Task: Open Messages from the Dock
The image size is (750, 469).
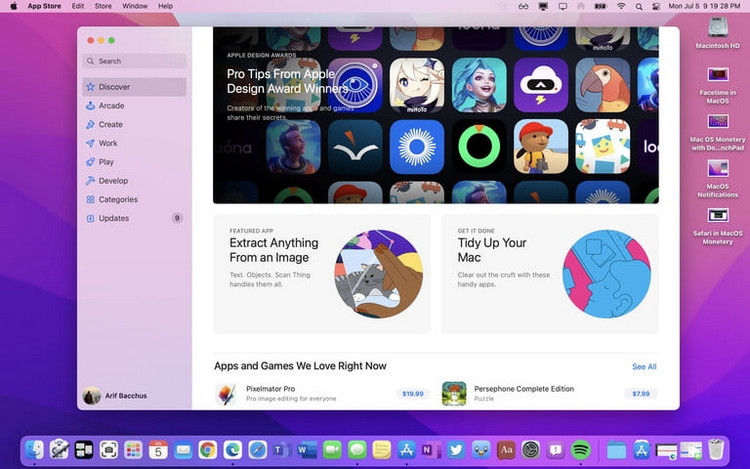Action: [x=357, y=450]
